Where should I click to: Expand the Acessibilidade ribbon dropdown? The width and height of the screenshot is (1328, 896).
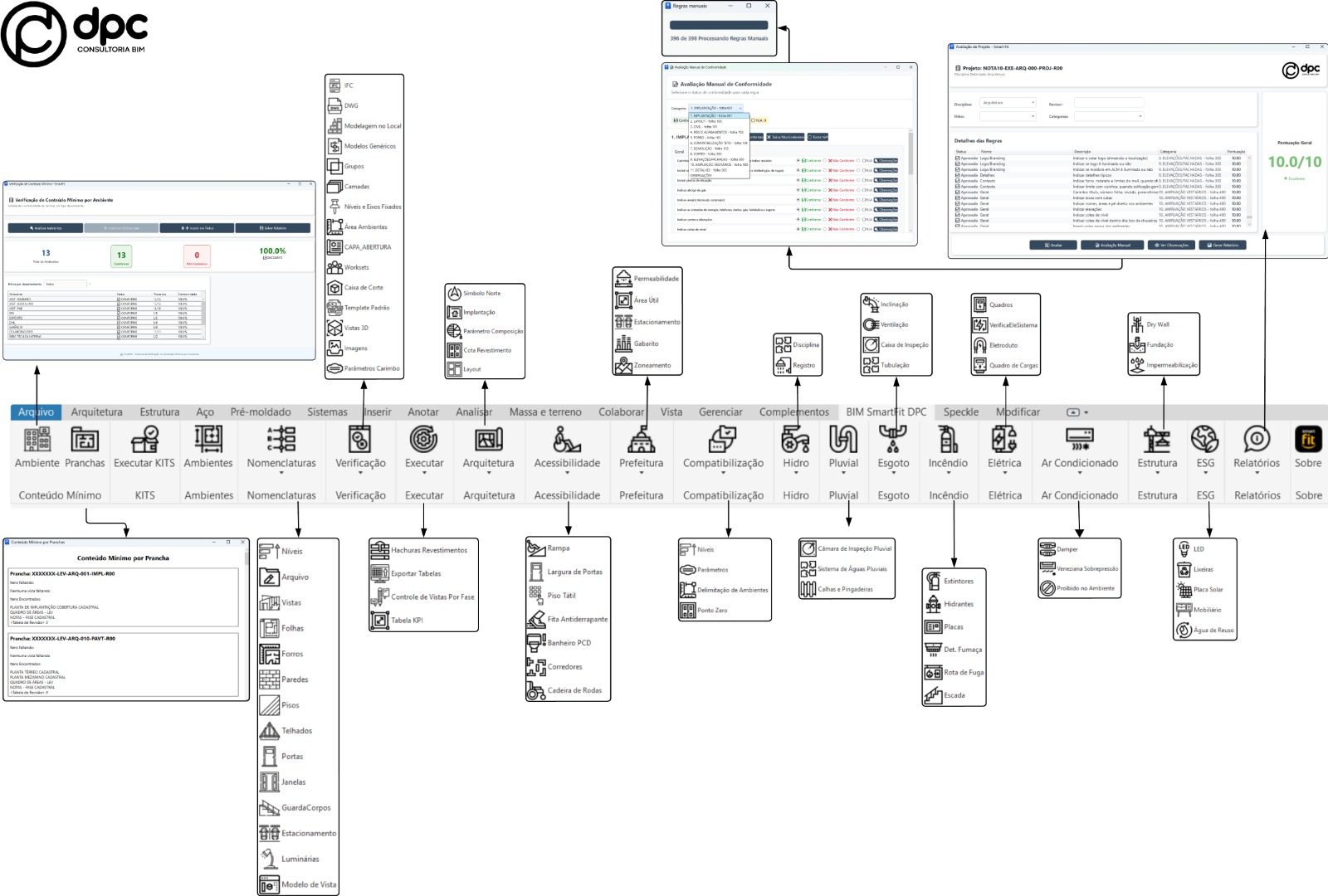(567, 473)
